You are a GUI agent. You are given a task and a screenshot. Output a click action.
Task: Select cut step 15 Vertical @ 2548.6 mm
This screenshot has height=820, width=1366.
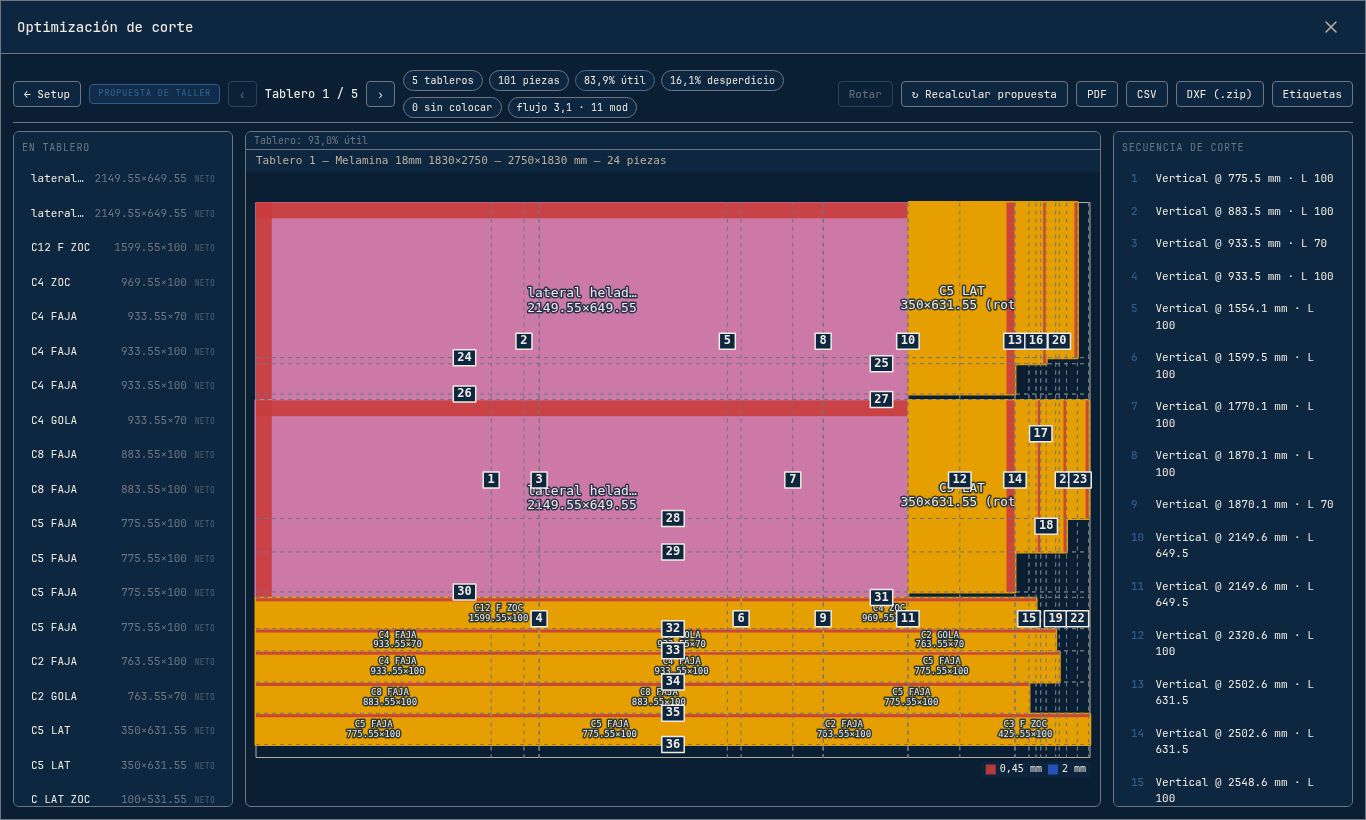tap(1232, 790)
